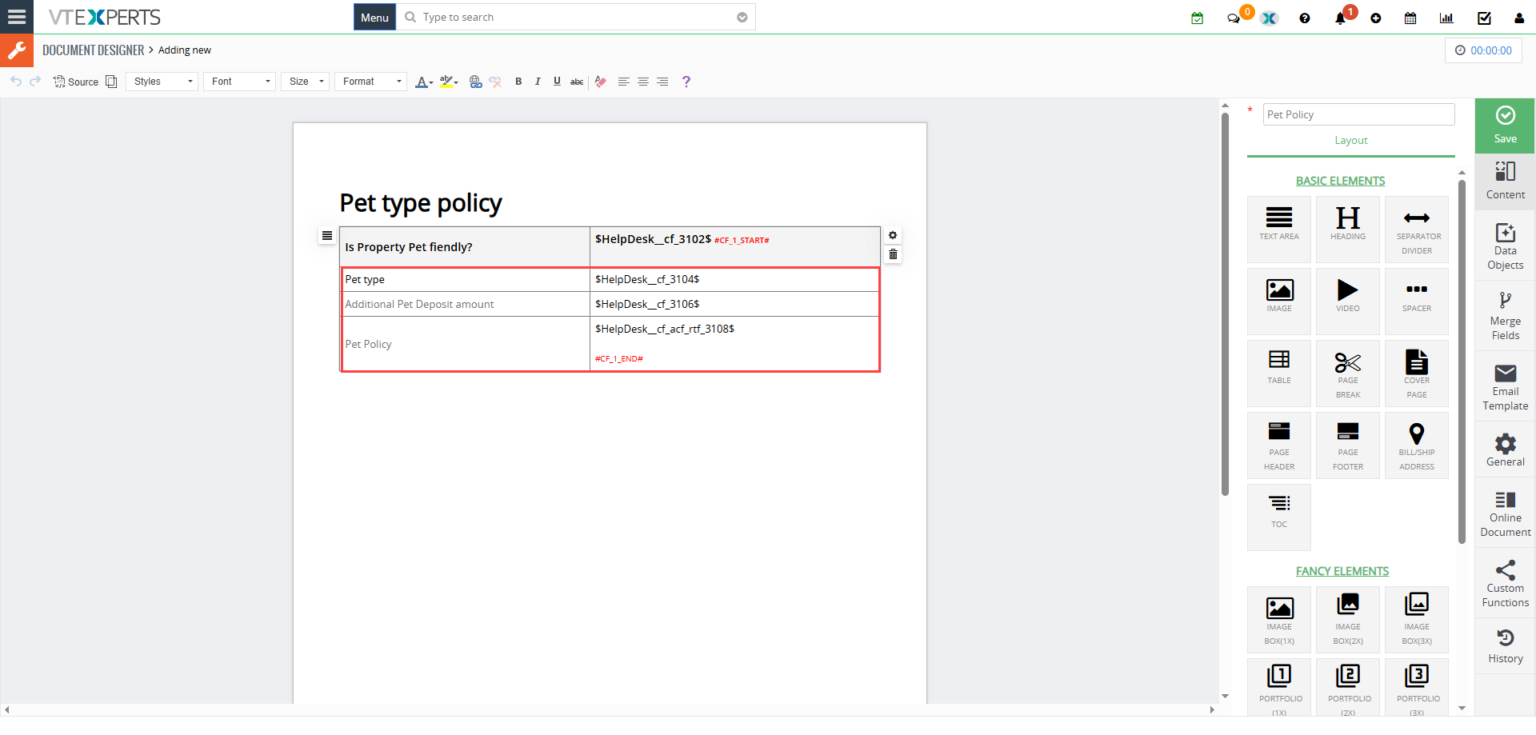The image size is (1536, 735).
Task: View source code with Source button
Action: point(76,82)
